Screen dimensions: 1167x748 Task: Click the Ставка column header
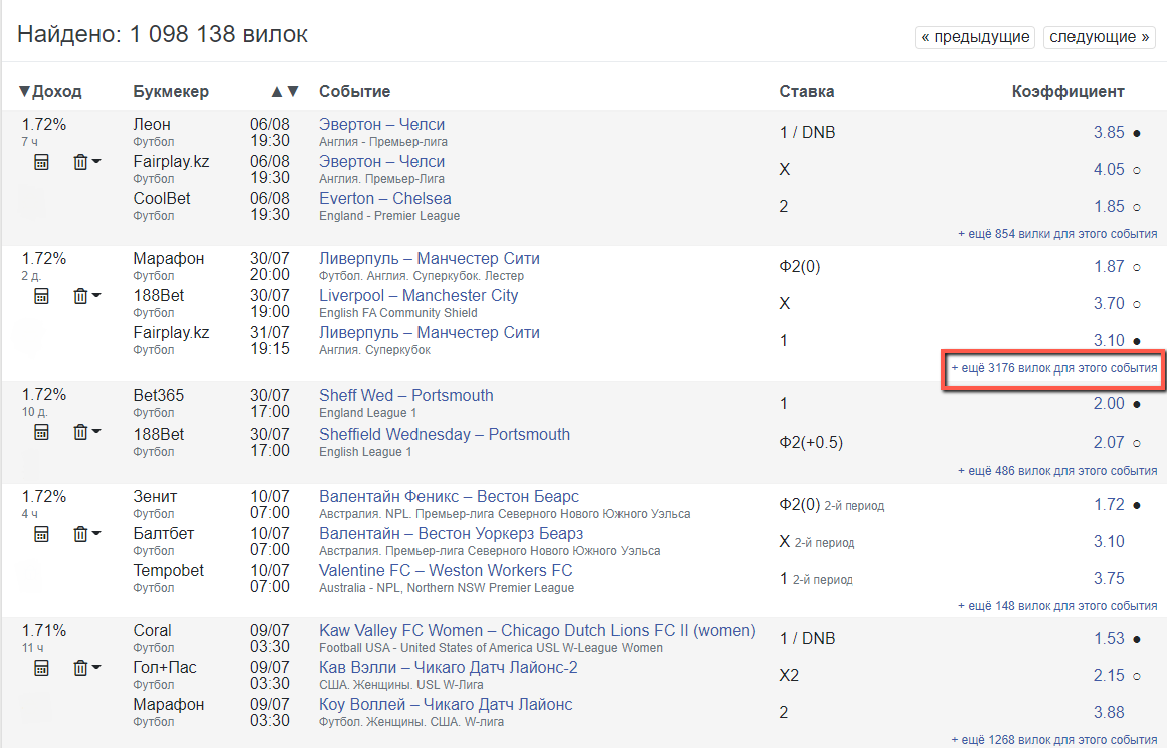(807, 92)
